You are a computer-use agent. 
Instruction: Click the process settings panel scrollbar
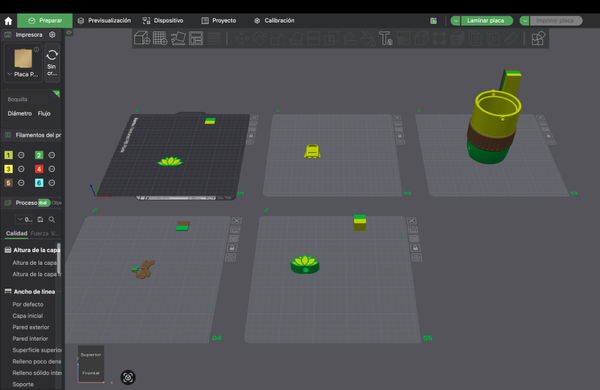59,258
